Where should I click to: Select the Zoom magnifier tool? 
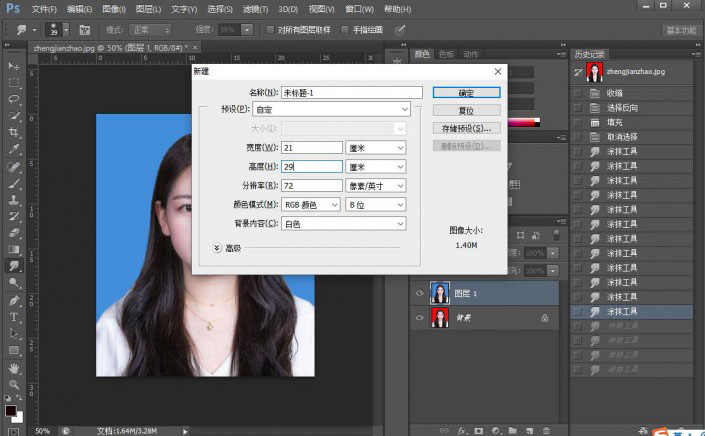[x=15, y=384]
